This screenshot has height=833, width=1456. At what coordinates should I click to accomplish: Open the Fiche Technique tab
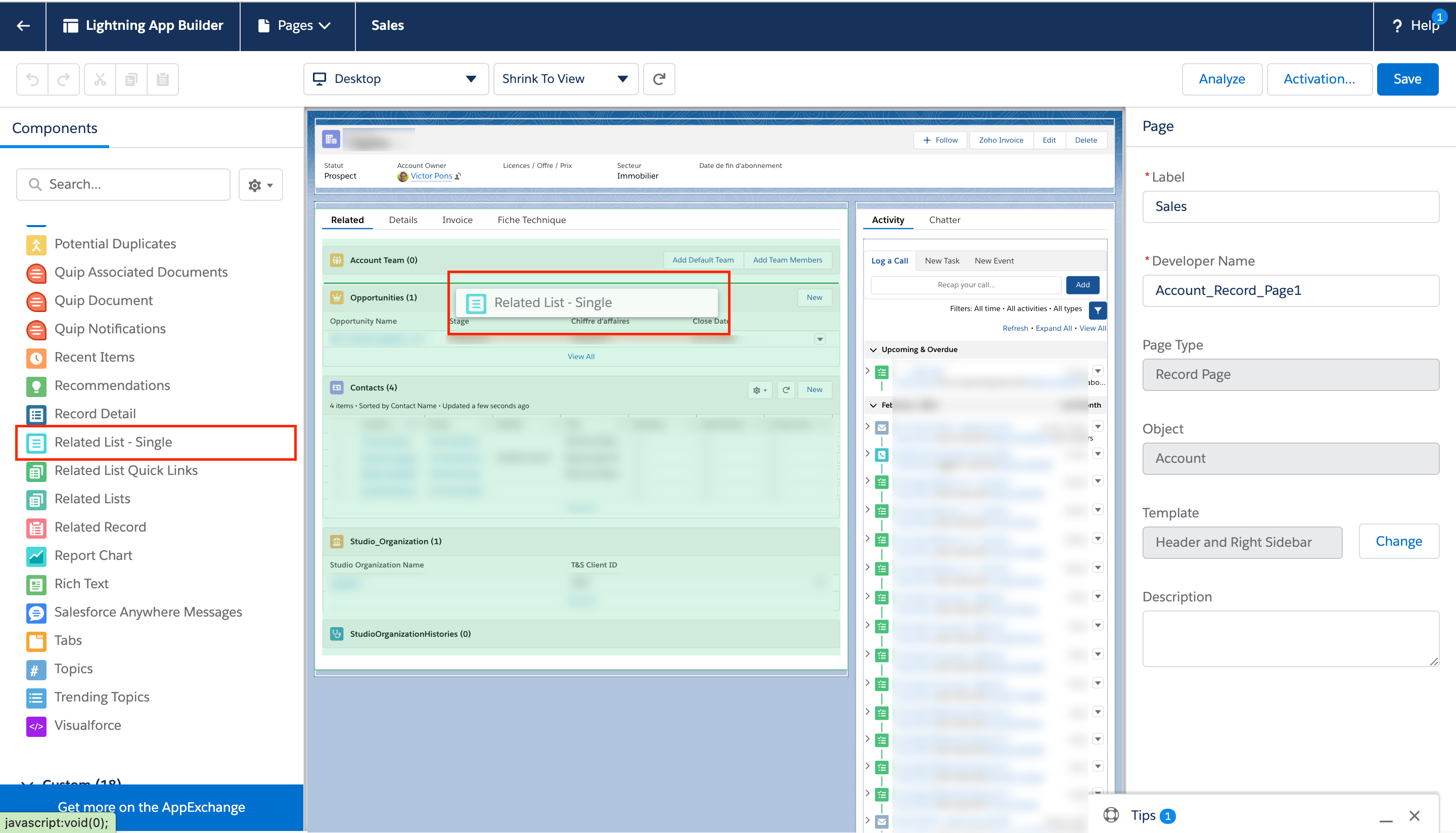tap(531, 221)
